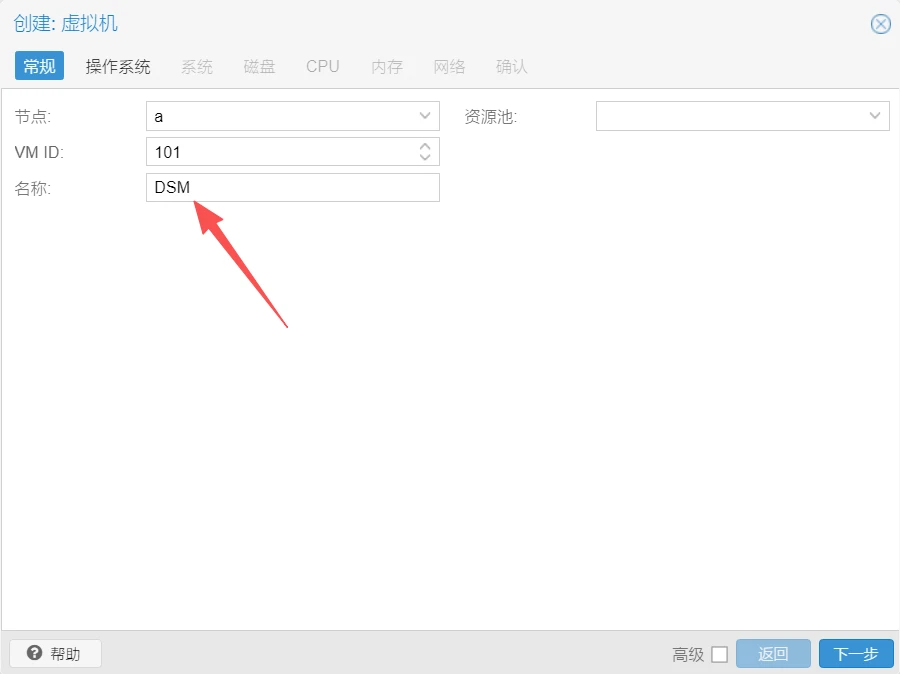This screenshot has height=674, width=900.
Task: Click the 节点 text box showing a
Action: tap(280, 116)
